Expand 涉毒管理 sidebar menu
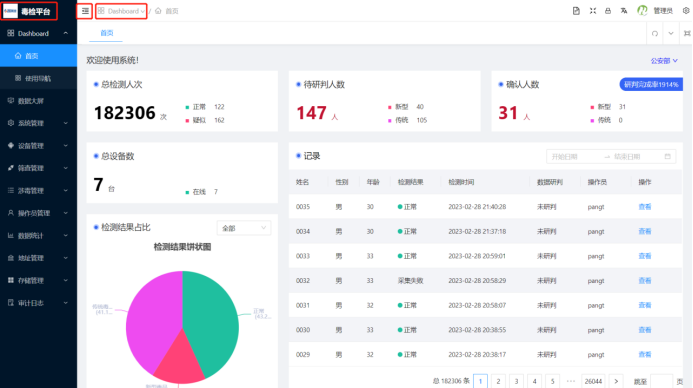 [x=38, y=191]
